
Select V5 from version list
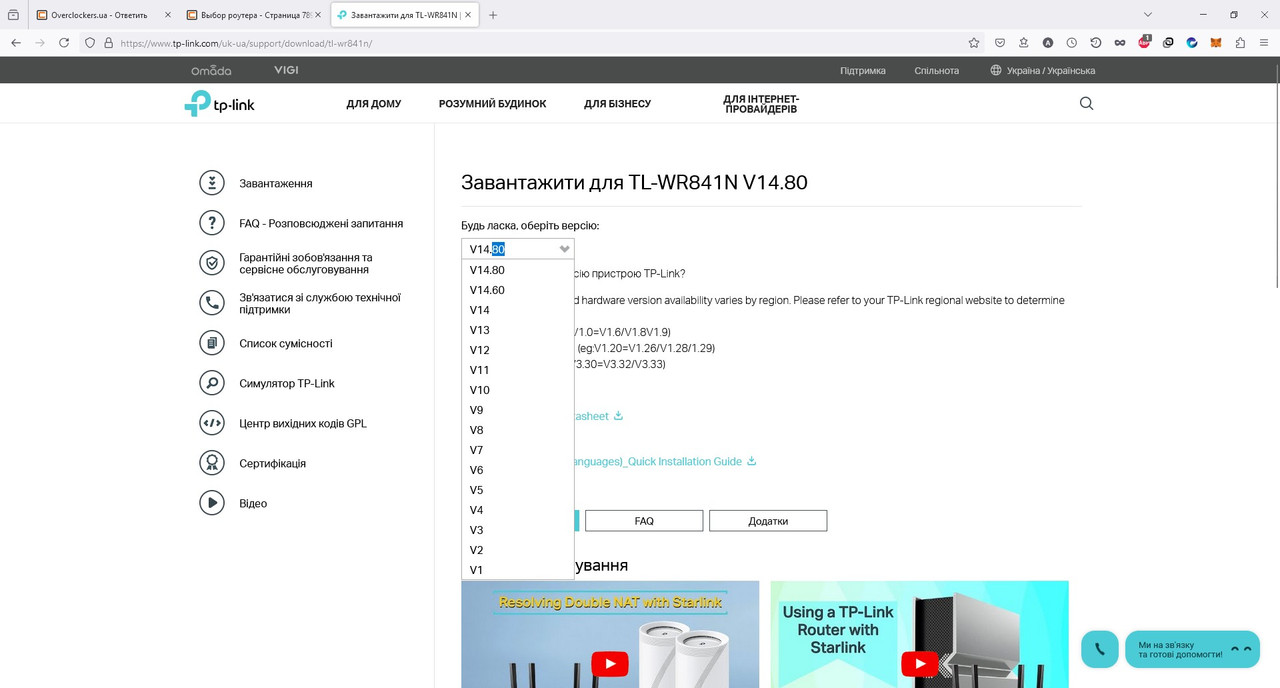click(518, 490)
